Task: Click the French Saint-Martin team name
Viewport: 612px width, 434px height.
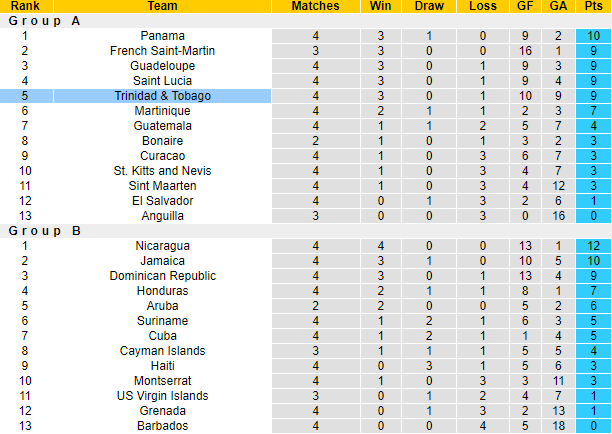Action: [162, 51]
